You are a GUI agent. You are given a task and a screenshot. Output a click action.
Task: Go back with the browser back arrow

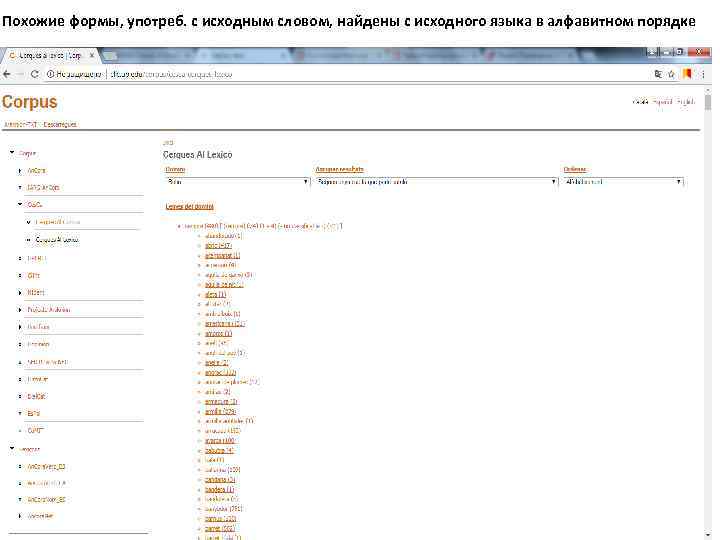coord(7,74)
